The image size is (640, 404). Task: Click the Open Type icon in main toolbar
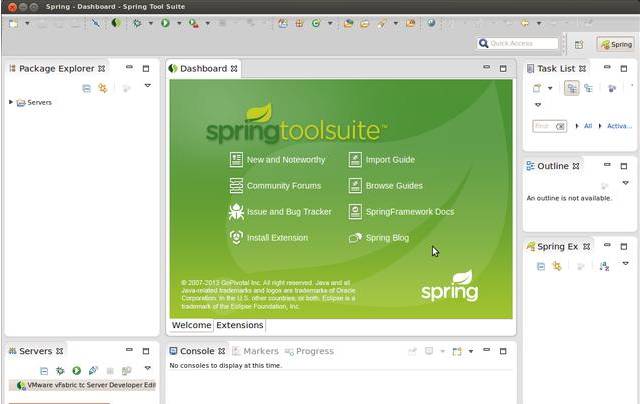348,23
